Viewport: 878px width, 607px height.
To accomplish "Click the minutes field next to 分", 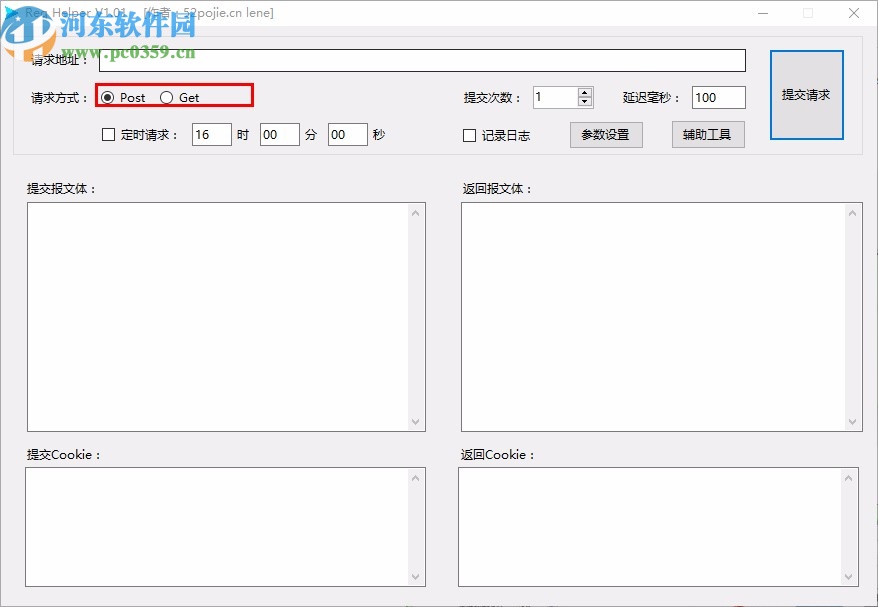I will pos(279,134).
